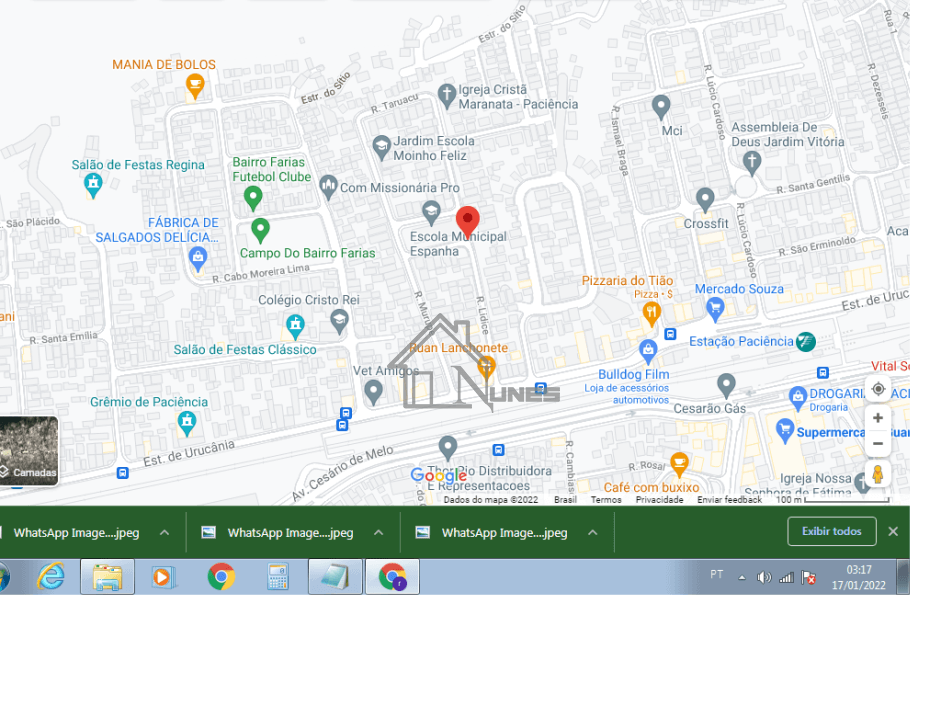Open the Camadas layers thumbnail
This screenshot has width=941, height=706.
(x=28, y=450)
